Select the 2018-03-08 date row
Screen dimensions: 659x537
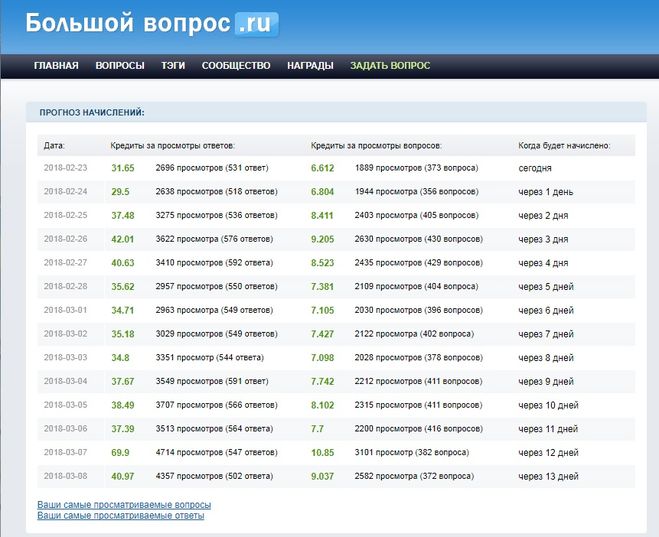(x=66, y=476)
